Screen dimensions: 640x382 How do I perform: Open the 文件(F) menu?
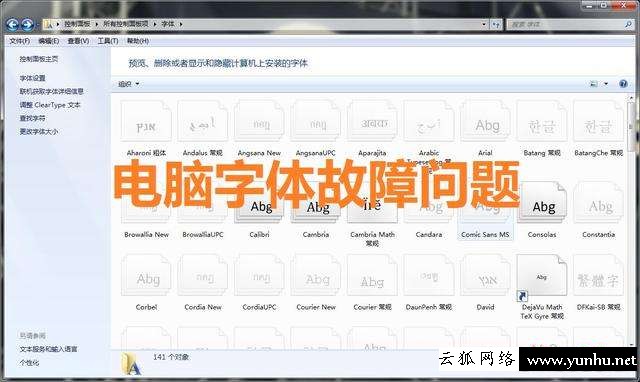tap(20, 41)
